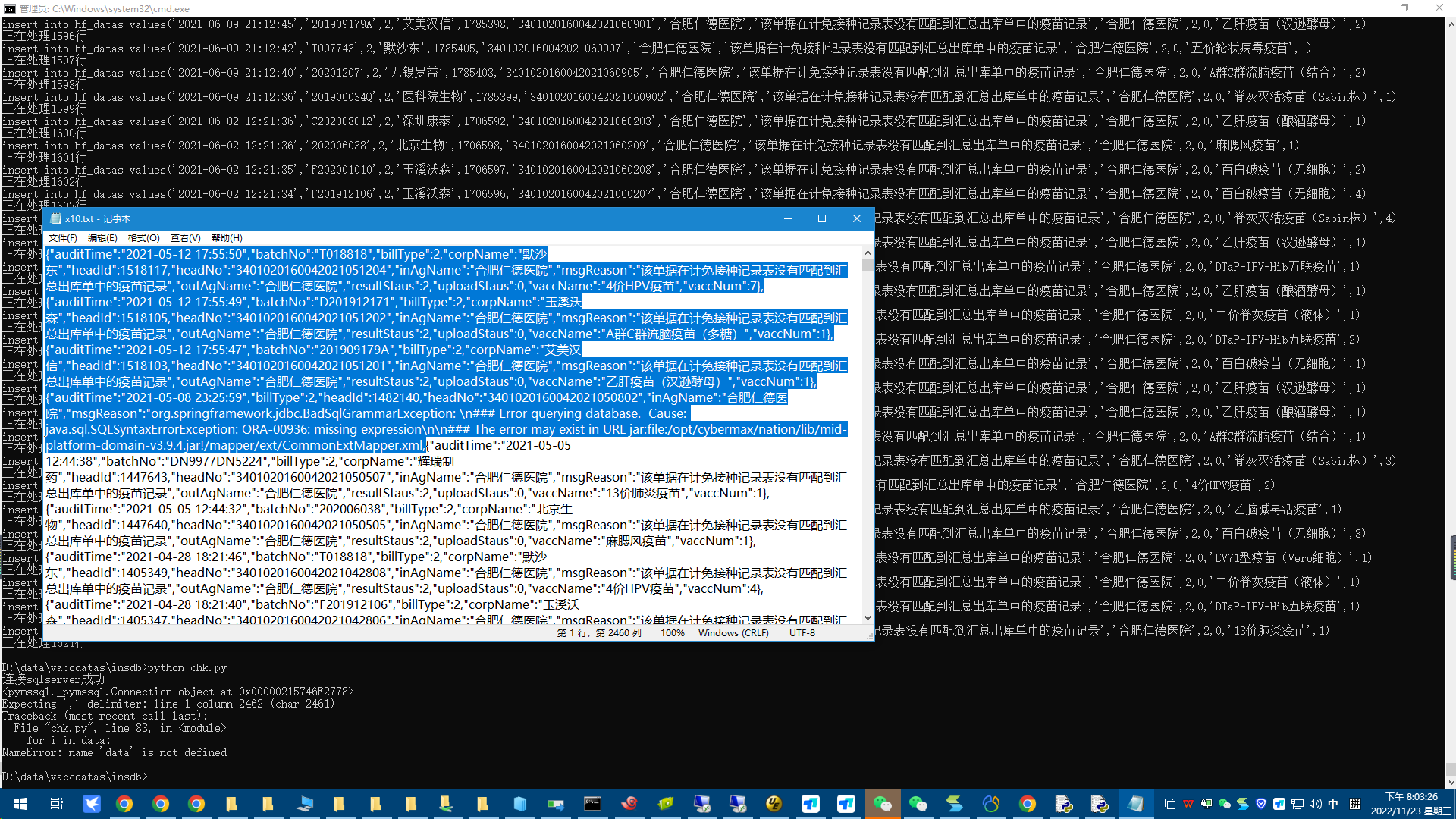Open the volume speaker tray icon
This screenshot has width=1456, height=819.
(x=1316, y=803)
